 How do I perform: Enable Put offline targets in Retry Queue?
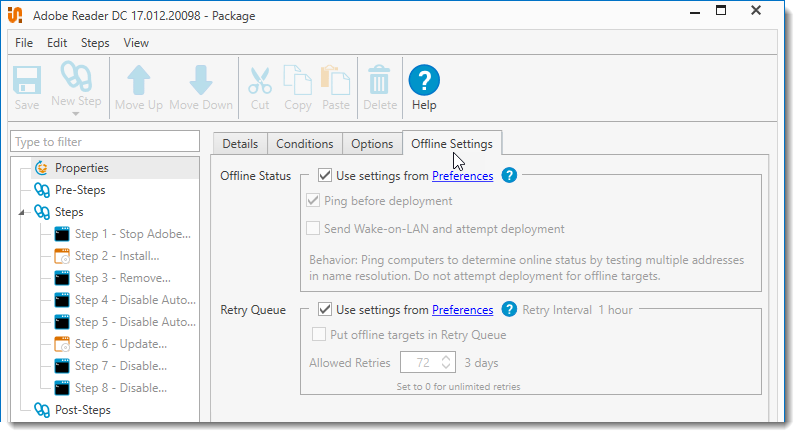click(320, 335)
